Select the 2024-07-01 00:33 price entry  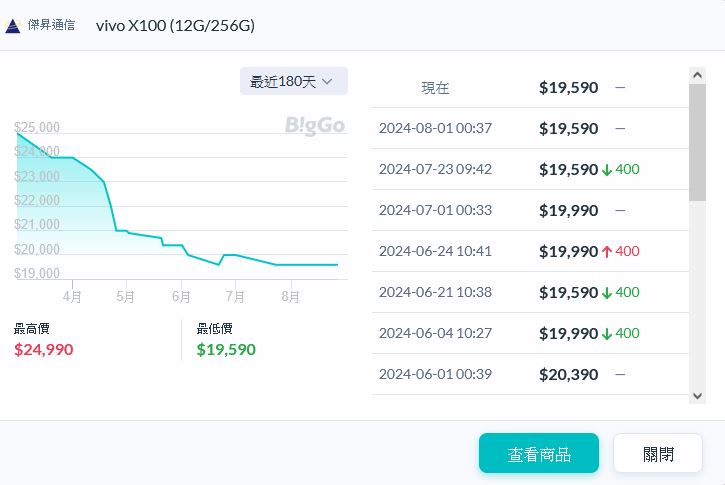(529, 211)
